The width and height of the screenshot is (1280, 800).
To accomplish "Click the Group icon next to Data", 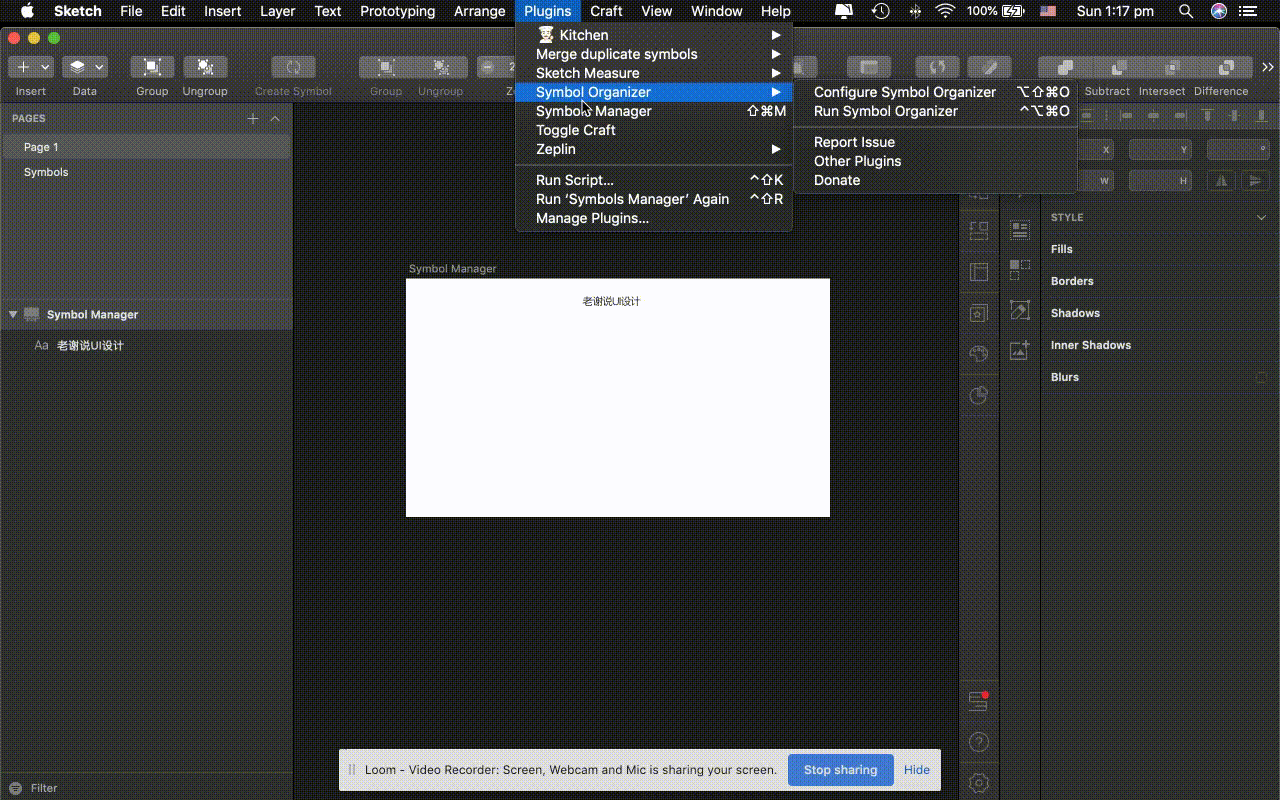I will point(152,67).
